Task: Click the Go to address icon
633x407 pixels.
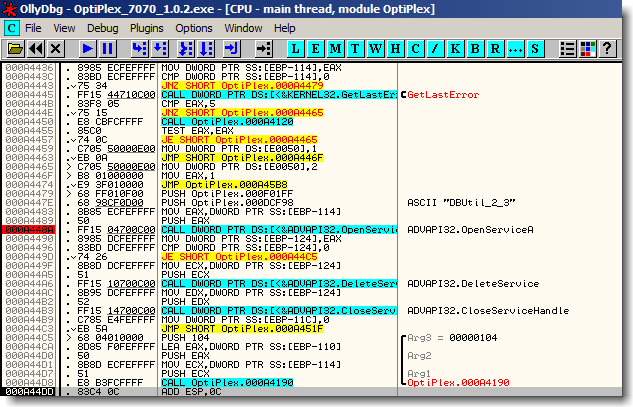Action: point(263,49)
